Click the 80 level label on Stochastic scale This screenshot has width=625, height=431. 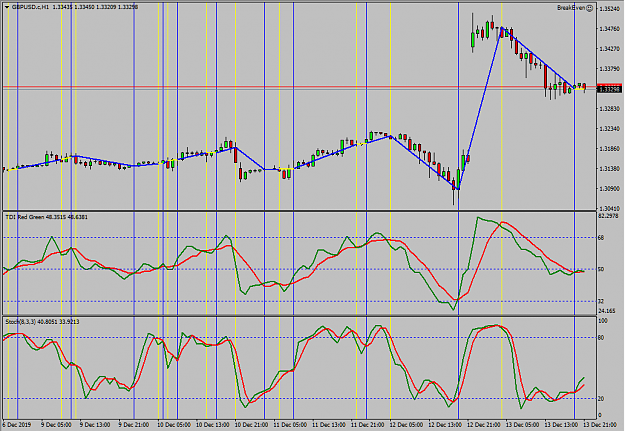(601, 338)
